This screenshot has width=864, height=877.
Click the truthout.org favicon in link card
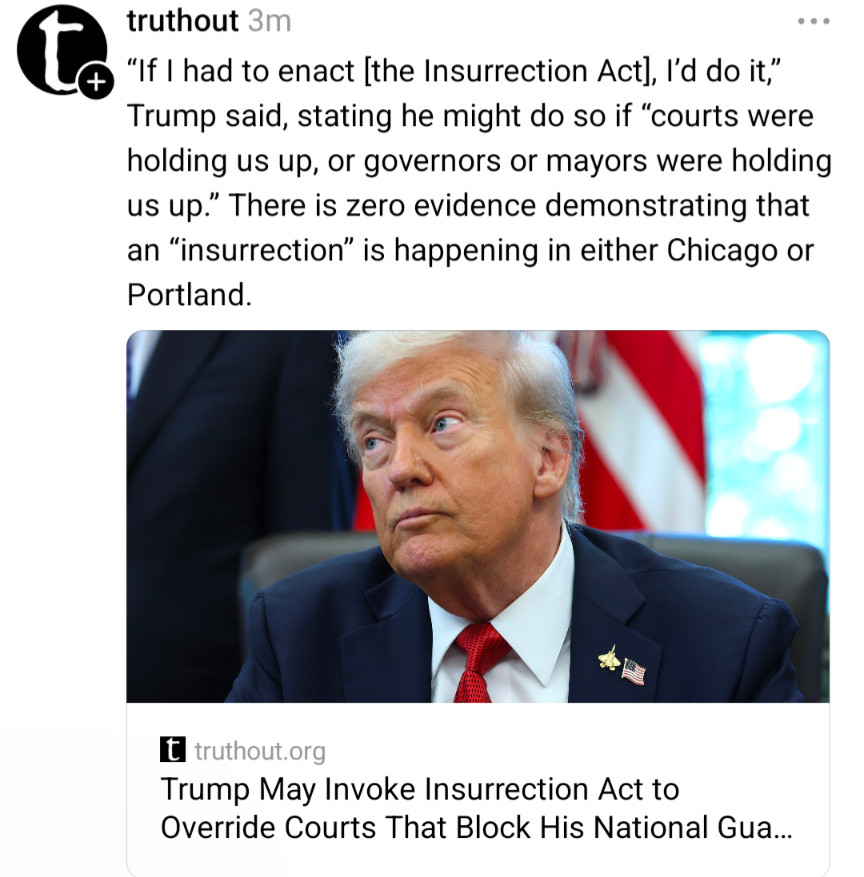tap(173, 750)
